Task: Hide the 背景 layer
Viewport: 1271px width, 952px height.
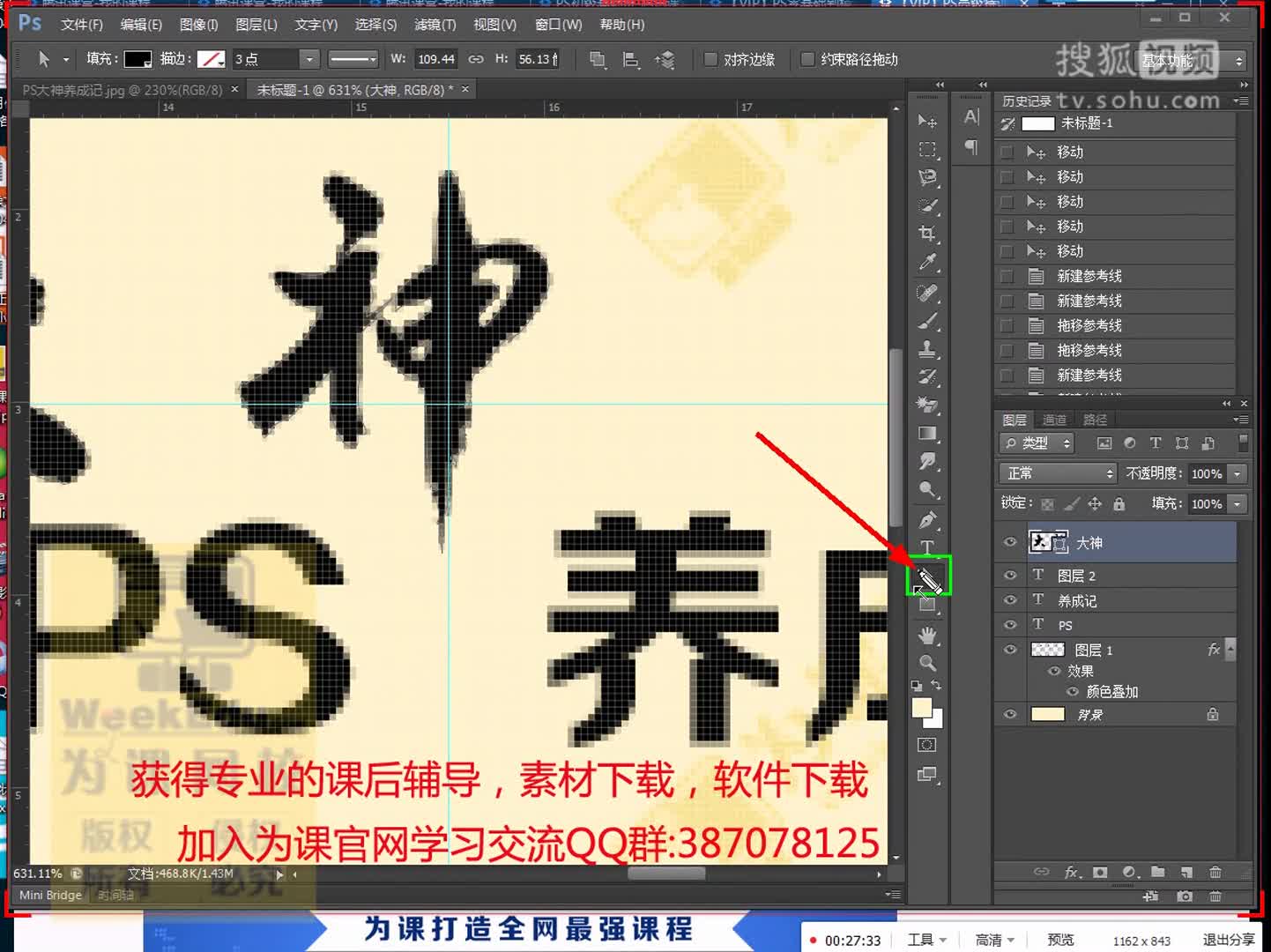Action: point(1010,714)
